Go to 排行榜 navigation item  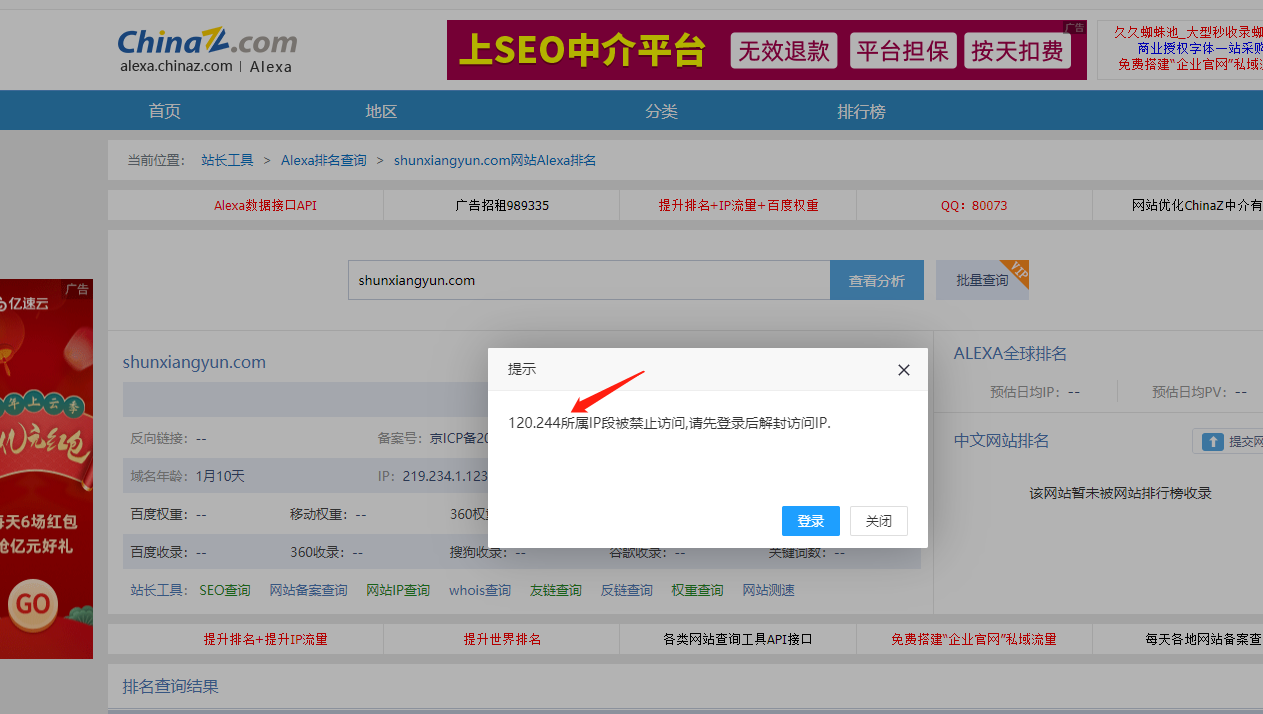[861, 111]
